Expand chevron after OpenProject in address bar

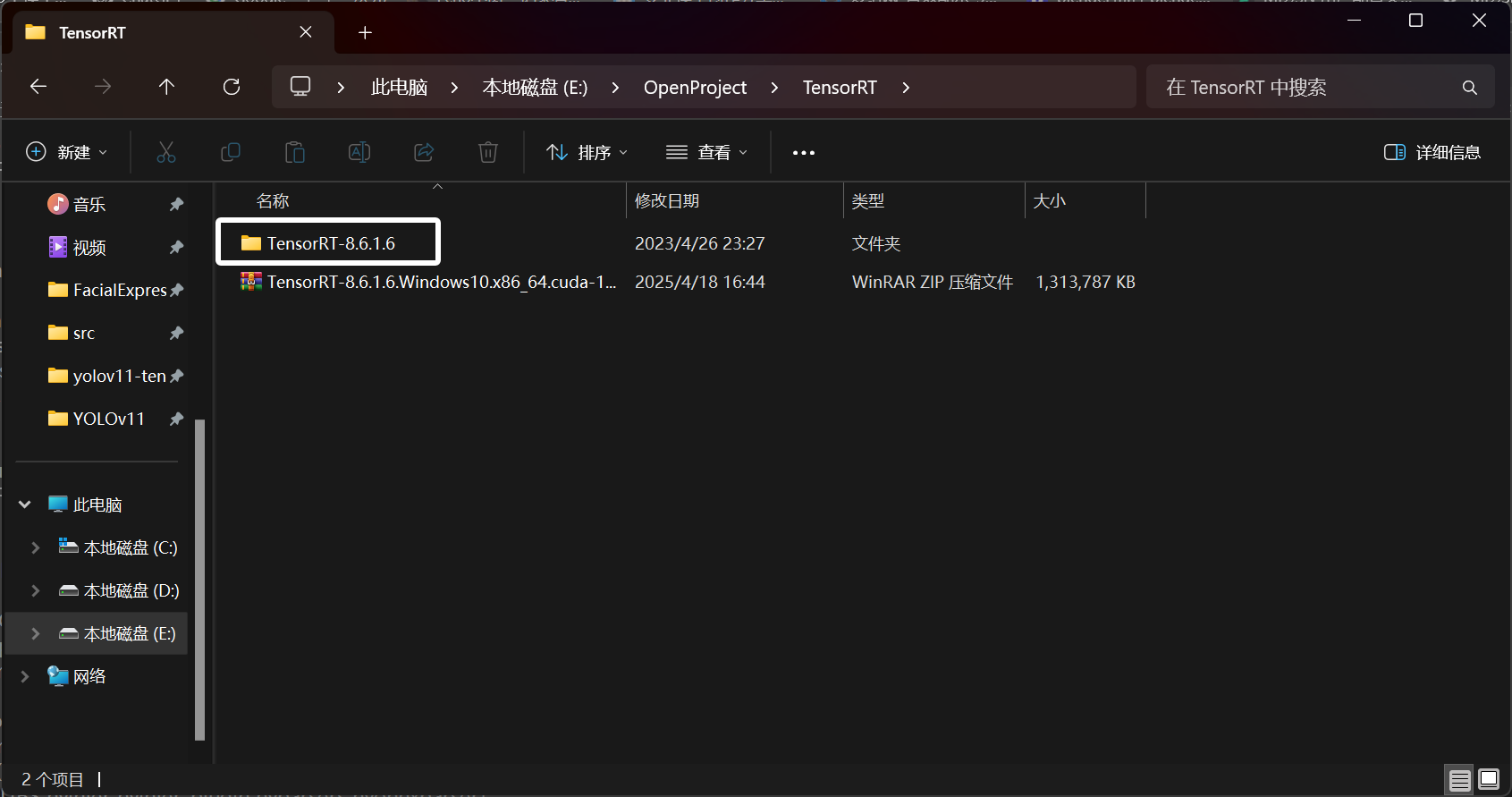click(x=774, y=88)
